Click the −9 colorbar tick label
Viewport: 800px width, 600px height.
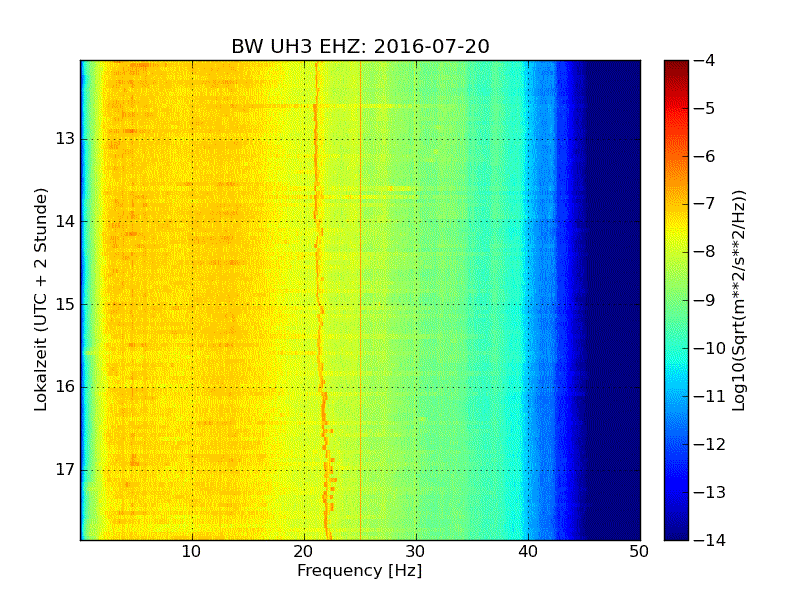[x=705, y=300]
